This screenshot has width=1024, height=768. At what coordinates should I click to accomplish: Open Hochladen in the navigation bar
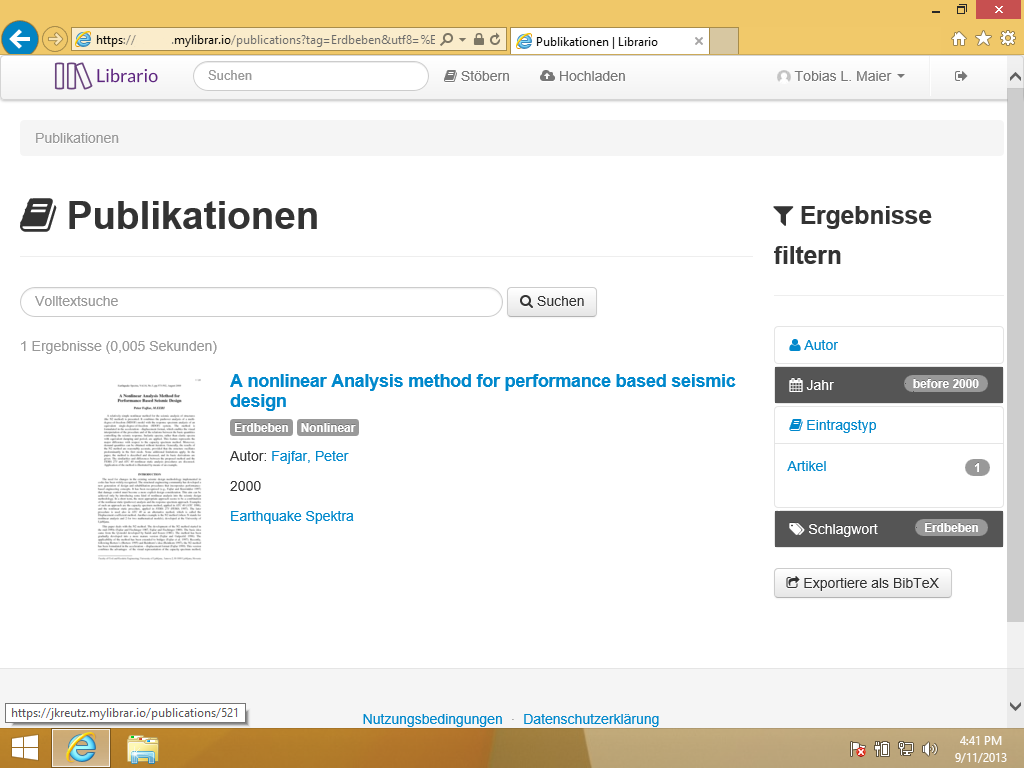click(x=582, y=76)
